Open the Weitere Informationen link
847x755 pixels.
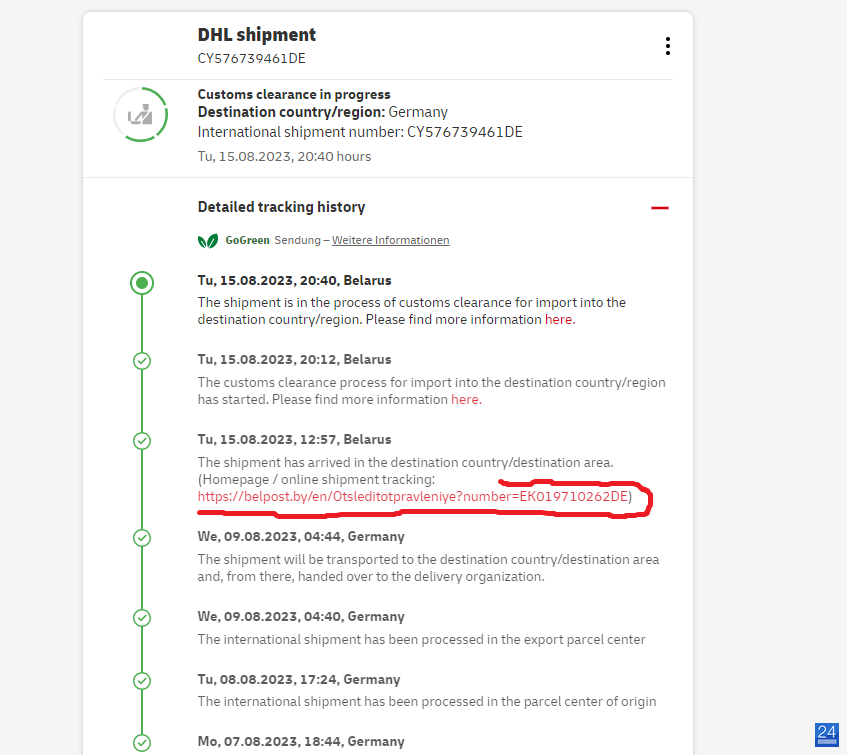pos(391,240)
